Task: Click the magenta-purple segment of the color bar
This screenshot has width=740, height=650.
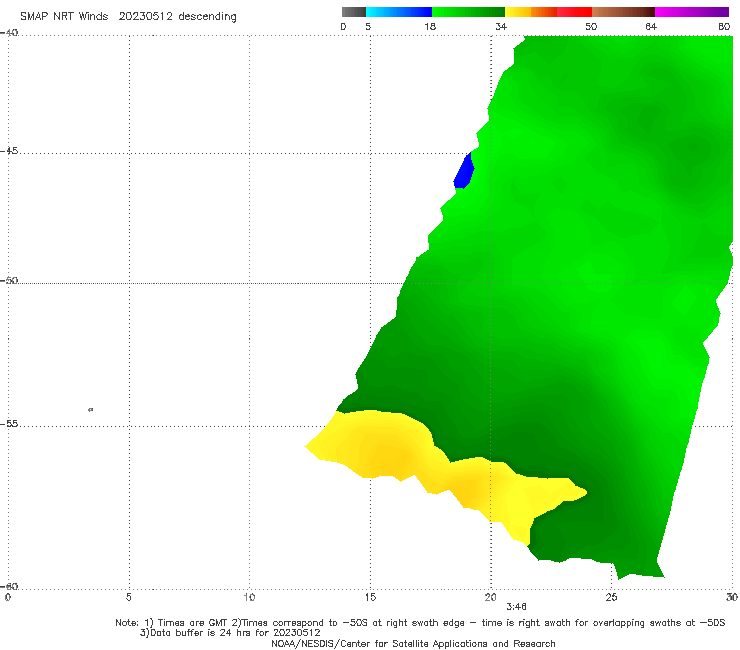Action: click(x=692, y=12)
